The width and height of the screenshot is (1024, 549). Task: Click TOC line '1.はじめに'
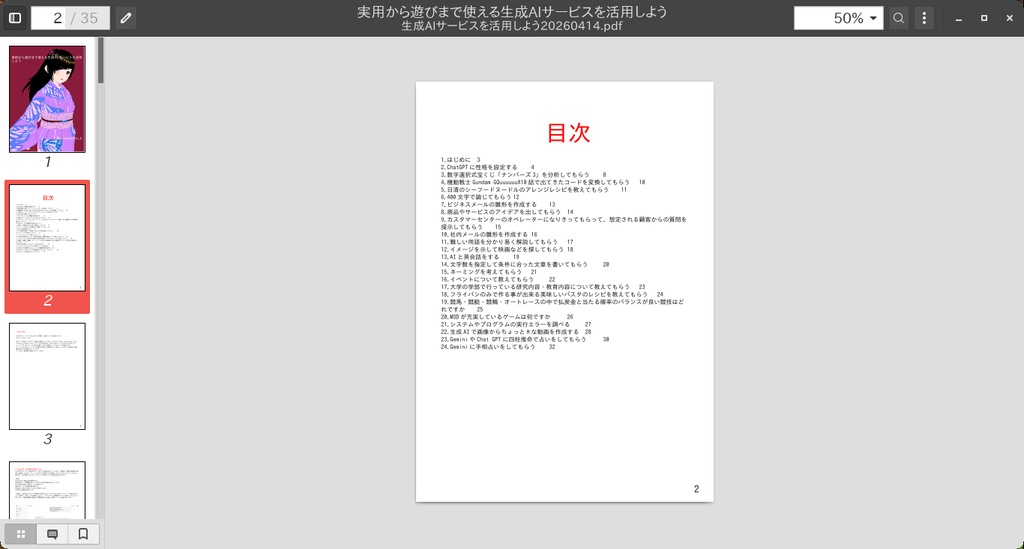click(460, 160)
